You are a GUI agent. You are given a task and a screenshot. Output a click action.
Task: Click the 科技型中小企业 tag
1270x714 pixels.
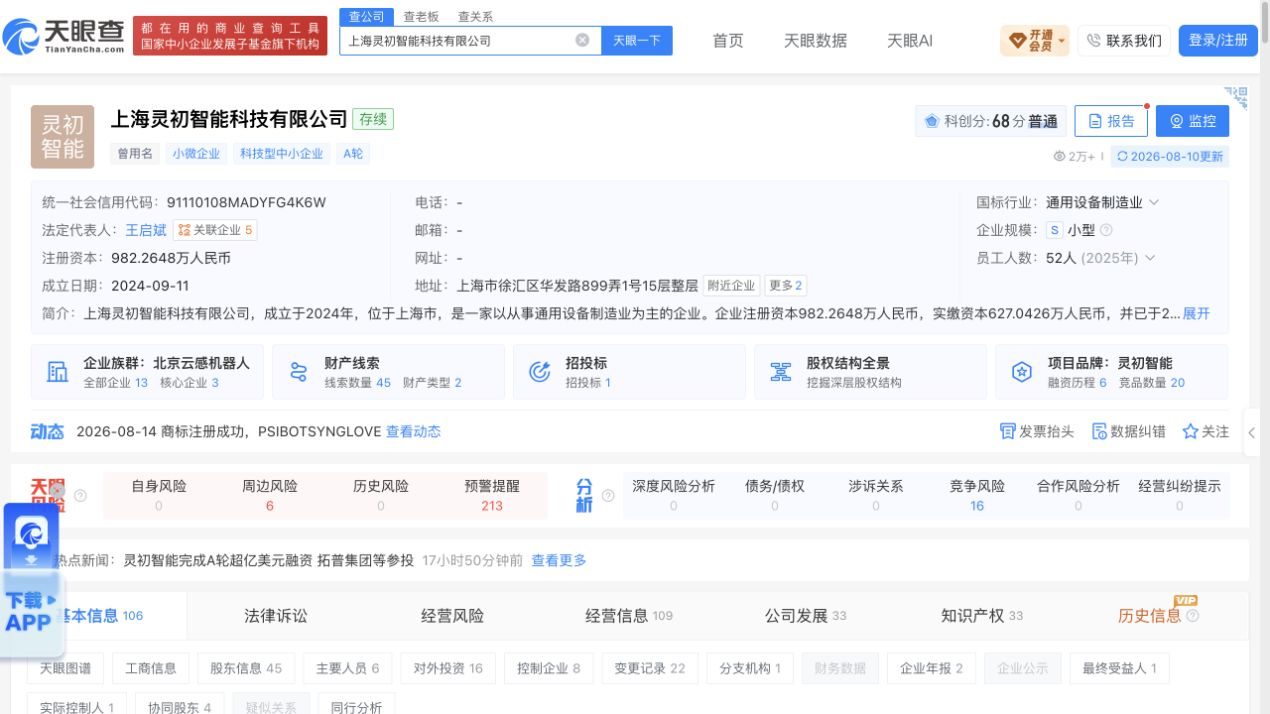[x=281, y=154]
